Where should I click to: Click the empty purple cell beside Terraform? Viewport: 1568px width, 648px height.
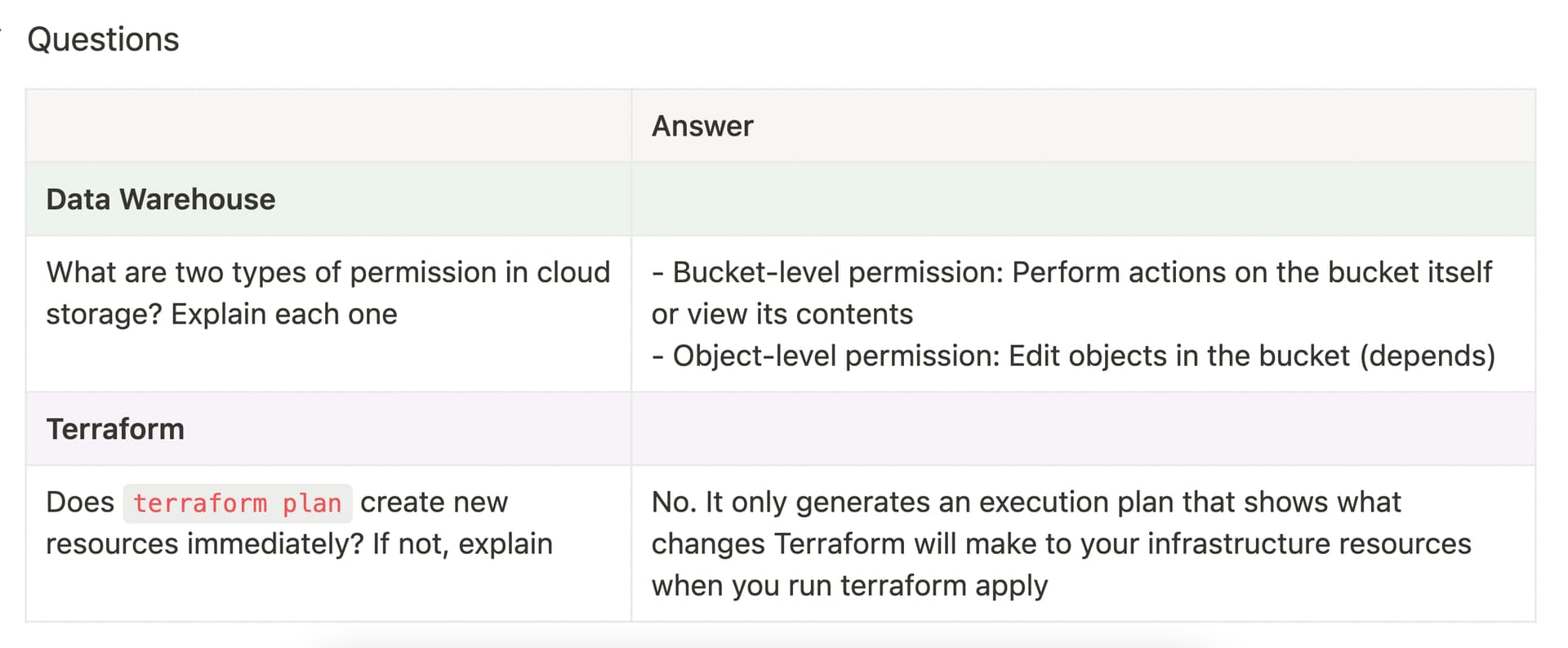pyautogui.click(x=1082, y=429)
